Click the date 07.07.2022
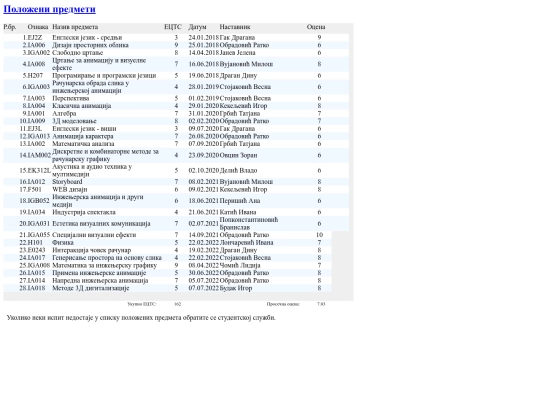The image size is (540, 405). click(x=204, y=288)
